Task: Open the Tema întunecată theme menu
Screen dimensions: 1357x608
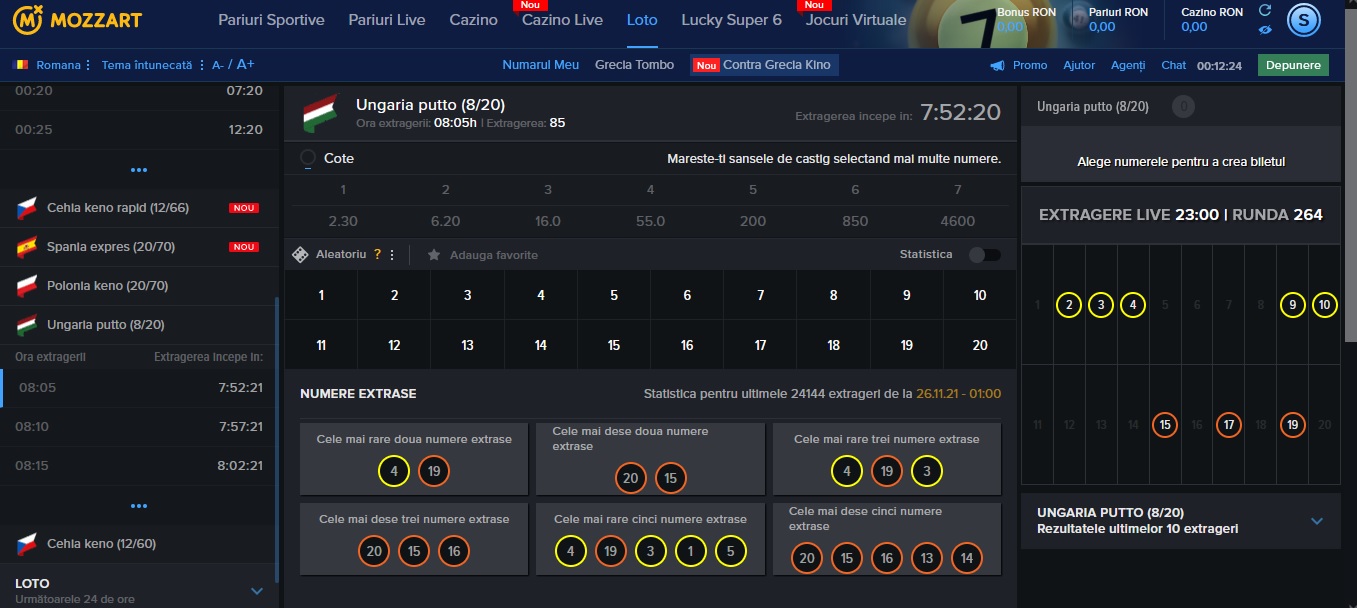Action: coord(153,65)
